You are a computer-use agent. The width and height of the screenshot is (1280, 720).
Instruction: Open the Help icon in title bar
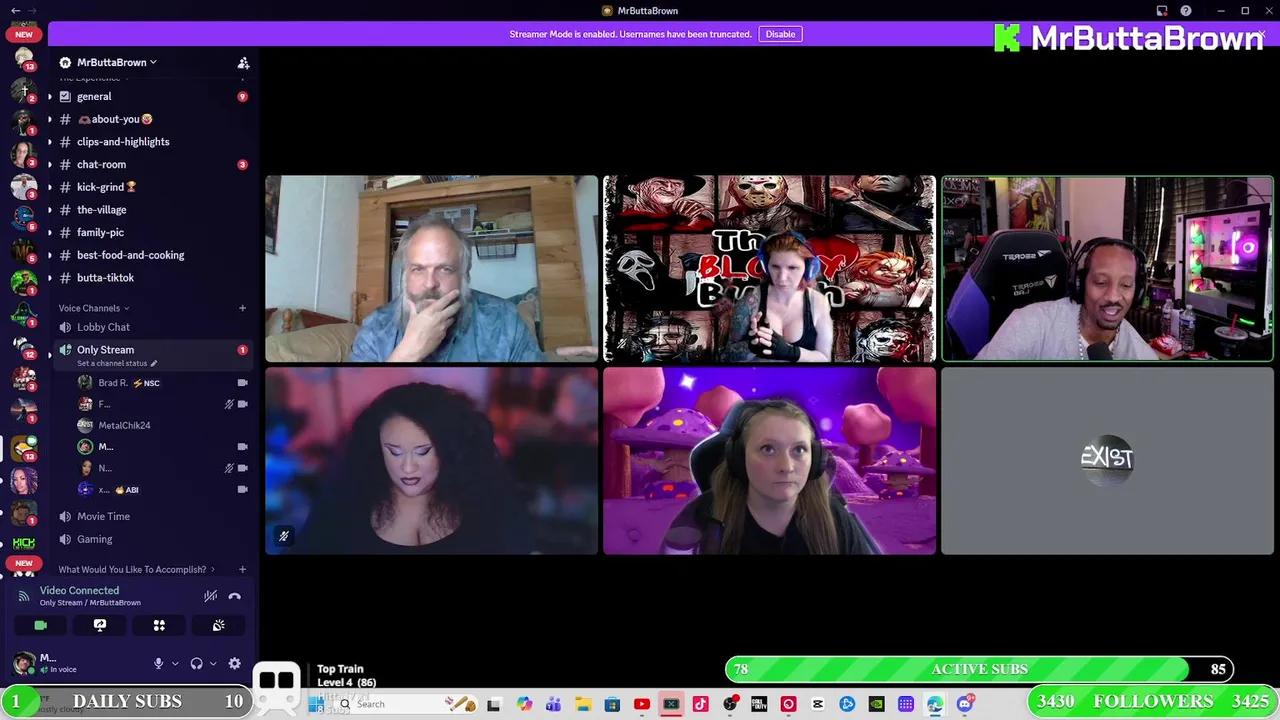(1186, 11)
